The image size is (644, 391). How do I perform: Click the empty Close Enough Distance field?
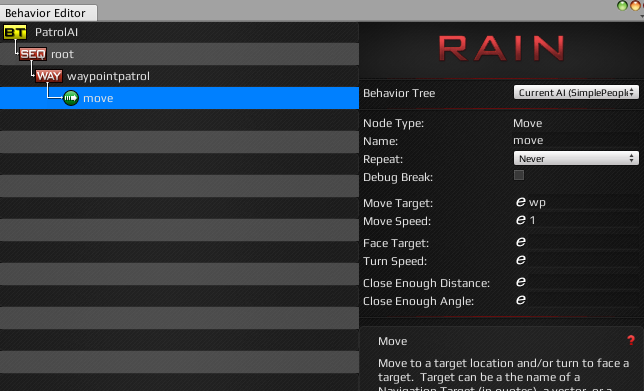tap(584, 282)
